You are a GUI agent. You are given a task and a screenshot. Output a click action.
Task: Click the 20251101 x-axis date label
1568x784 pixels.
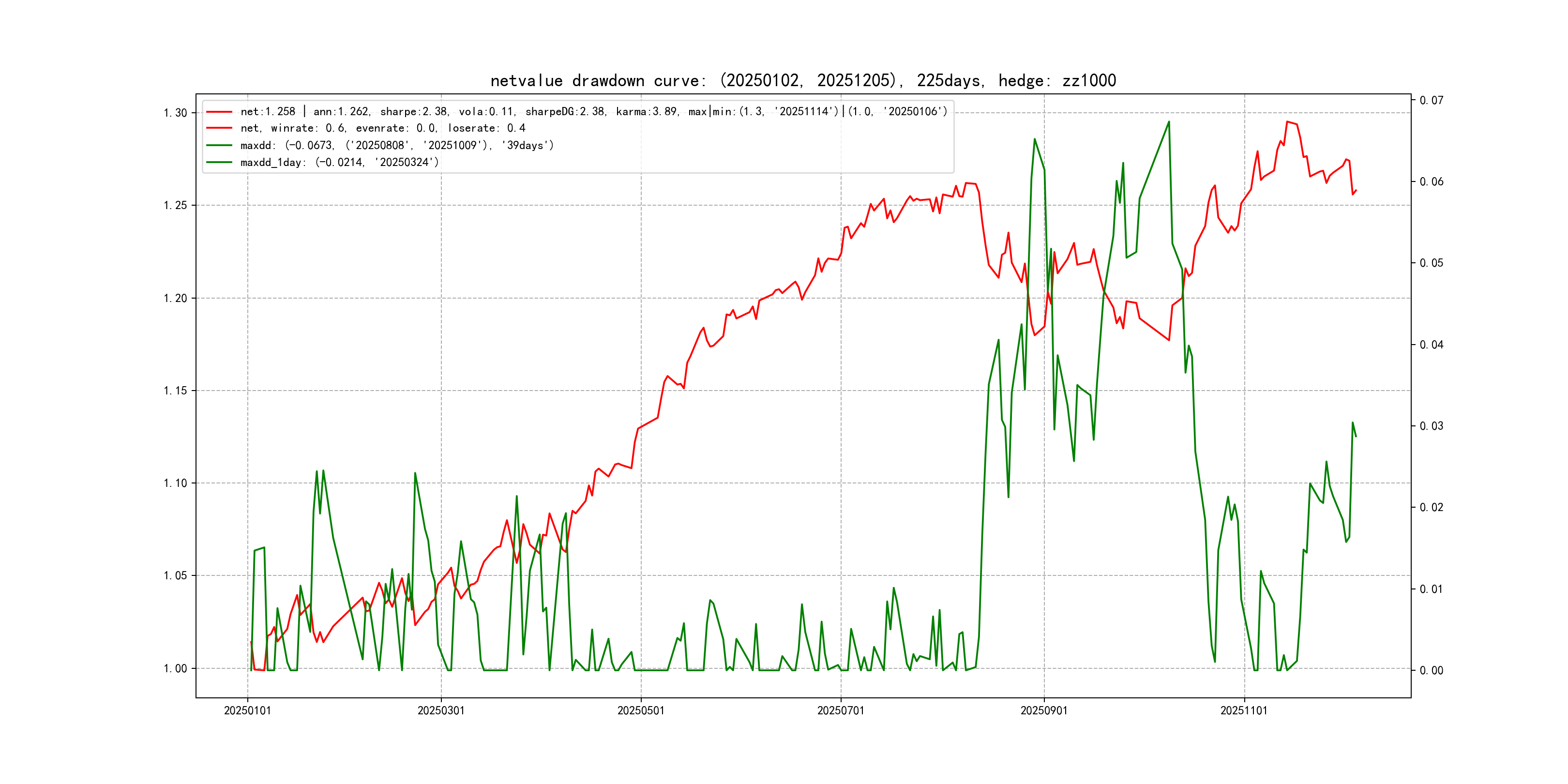point(1244,711)
